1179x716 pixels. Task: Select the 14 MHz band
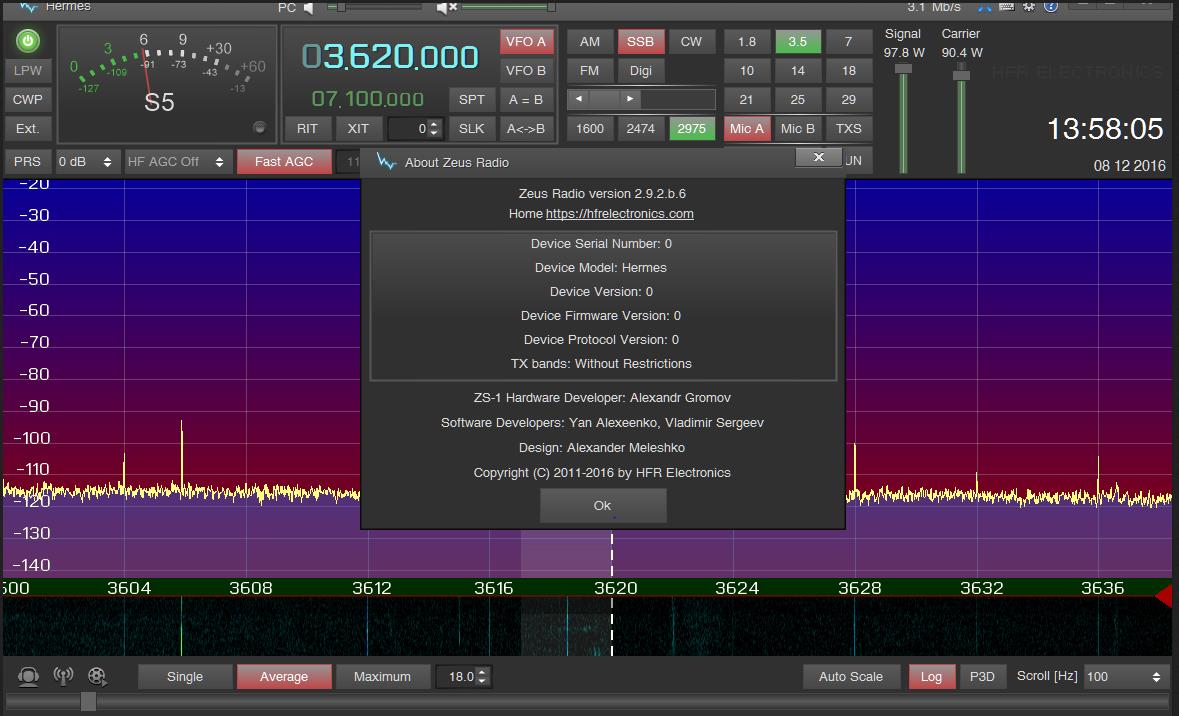[x=798, y=71]
